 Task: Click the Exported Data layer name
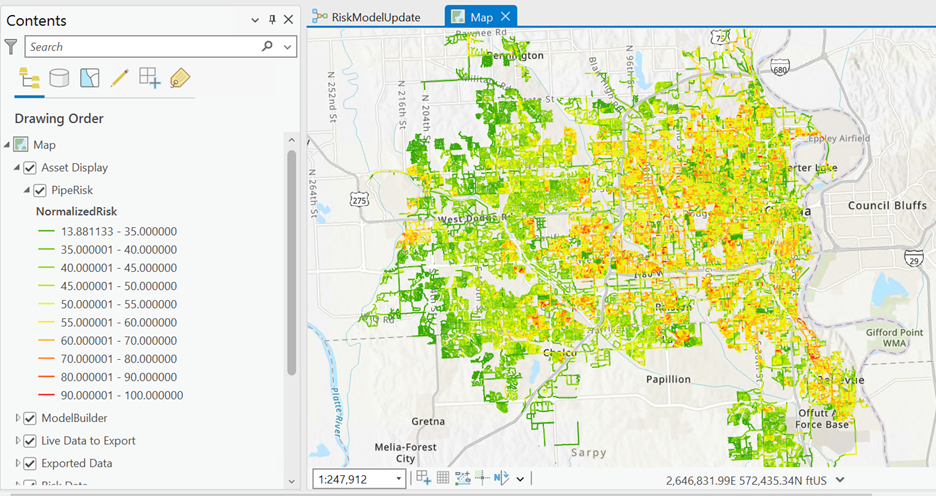[x=76, y=464]
